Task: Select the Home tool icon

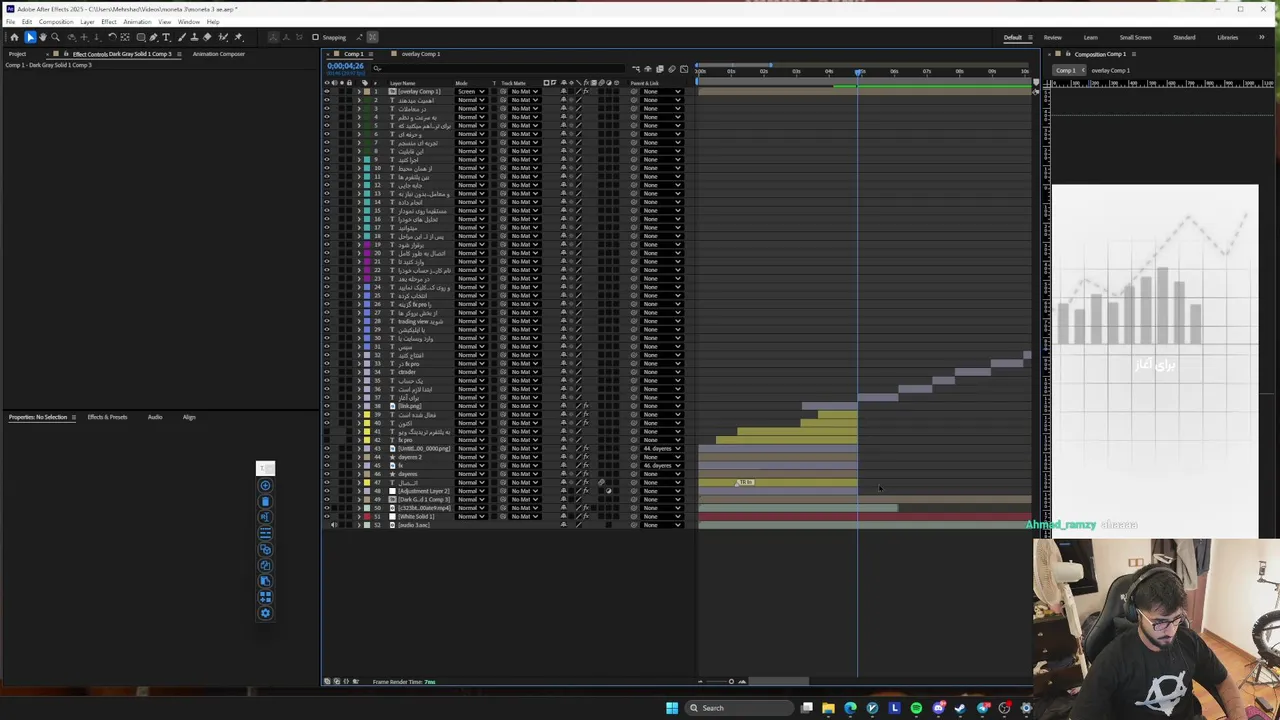Action: [x=14, y=37]
